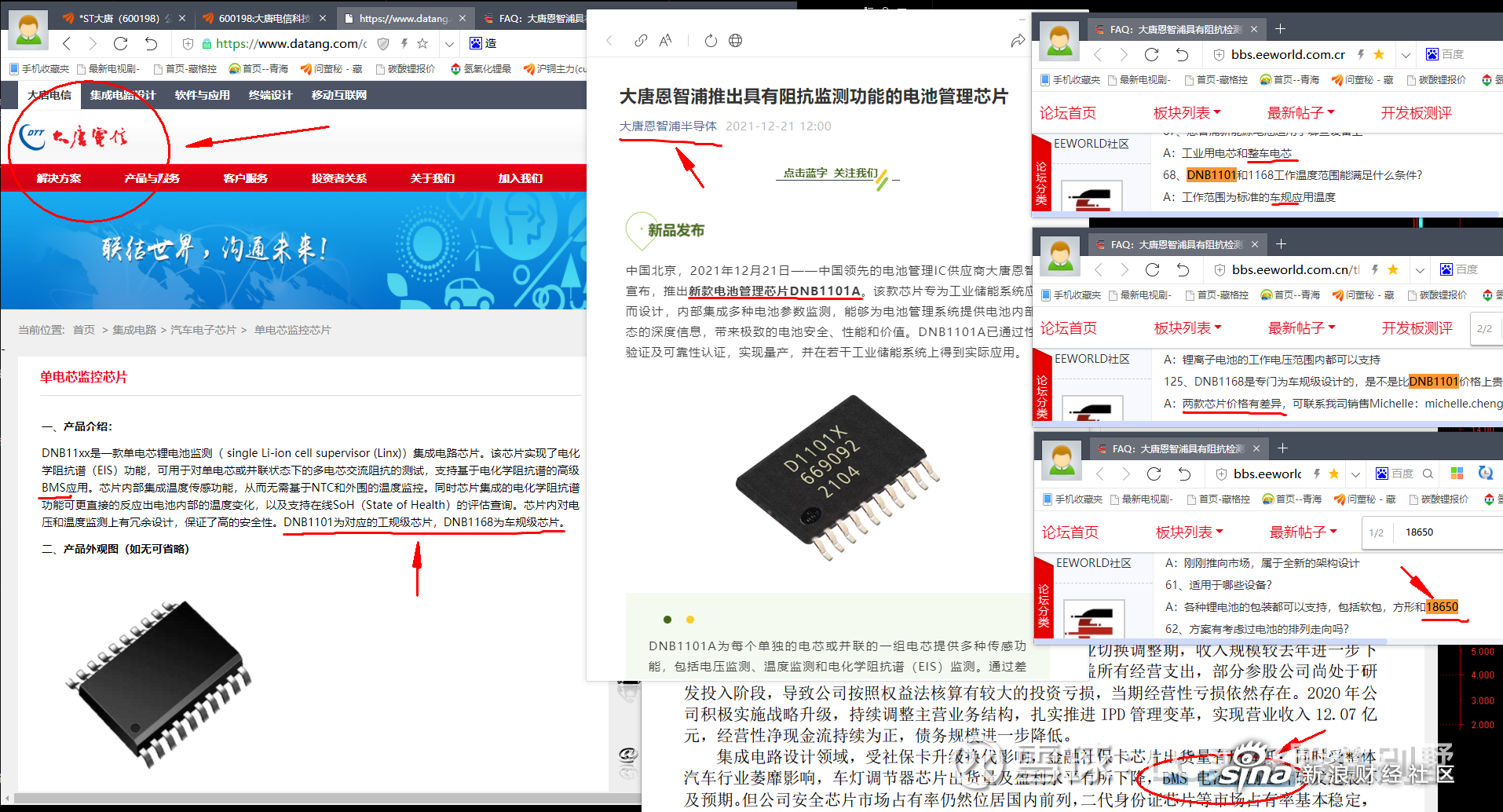Click magnifier search icon in bottom-right eeworld window

click(1428, 474)
